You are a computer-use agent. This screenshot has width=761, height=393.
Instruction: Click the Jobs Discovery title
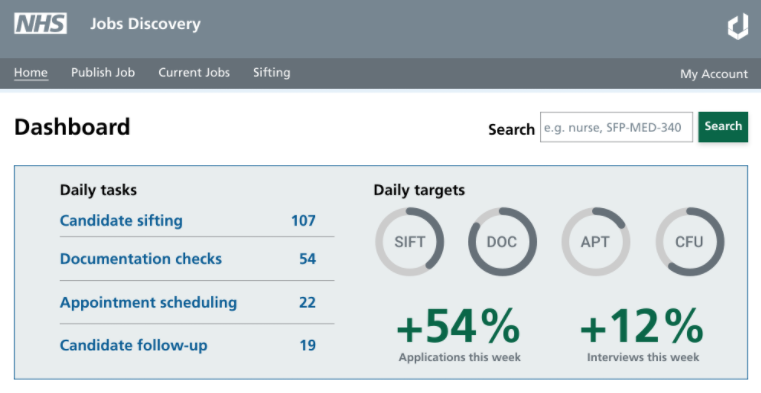coord(145,24)
